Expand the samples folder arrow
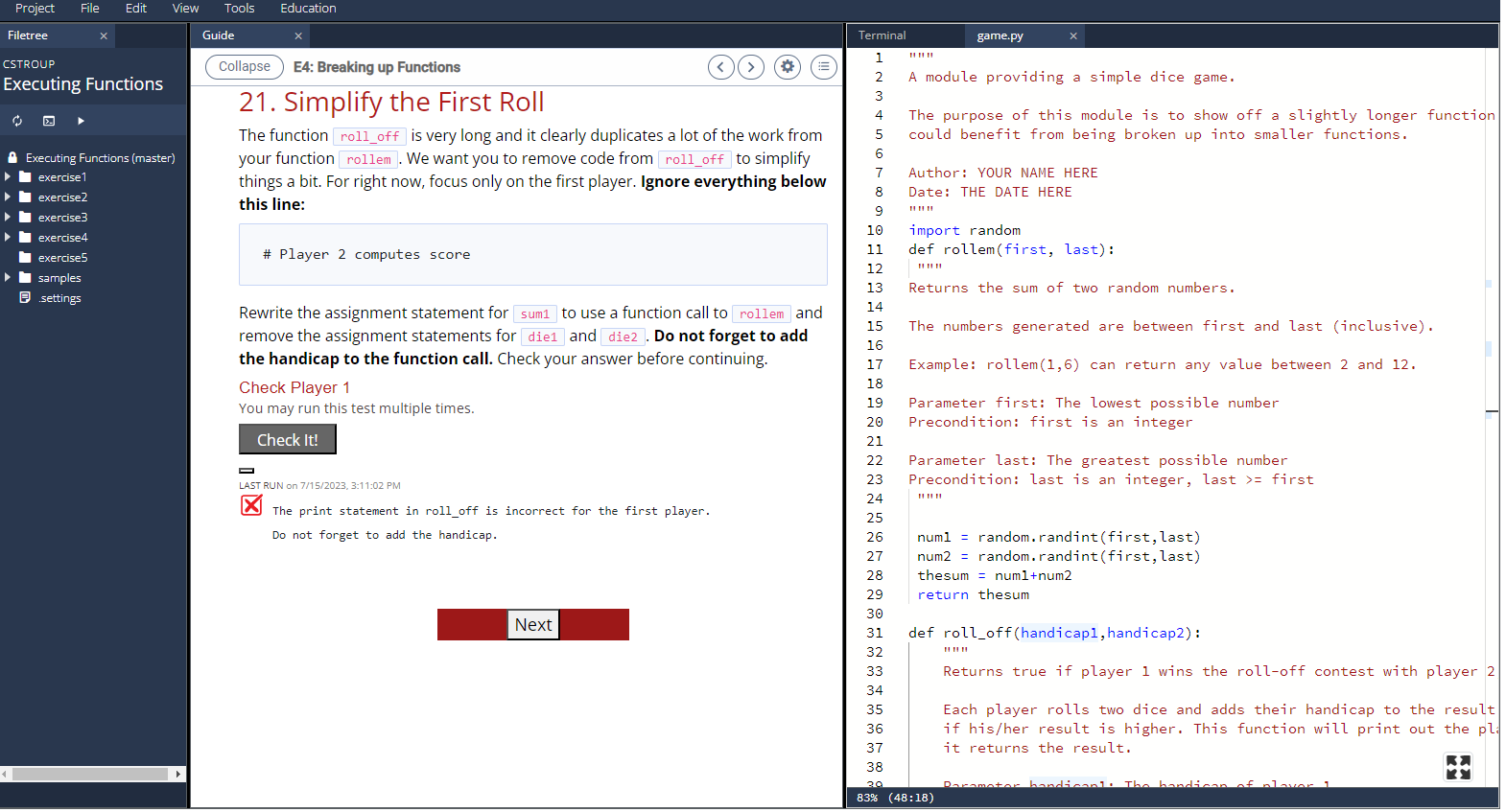1506x812 pixels. [8, 278]
